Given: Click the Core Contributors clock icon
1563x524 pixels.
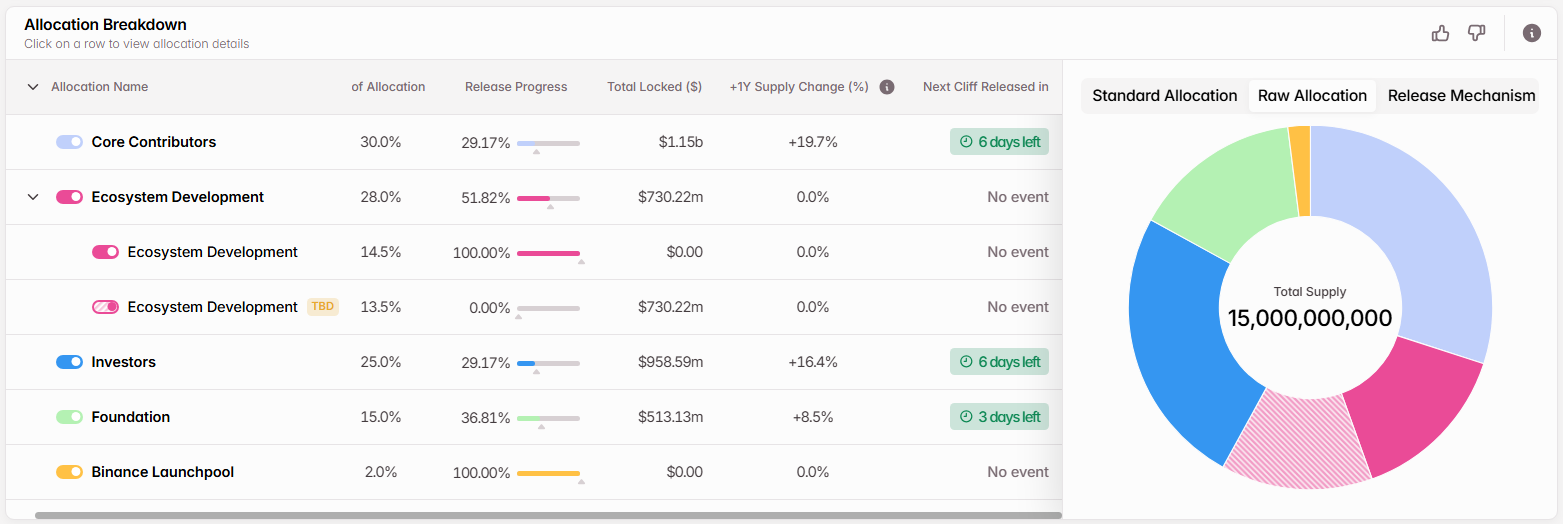Looking at the screenshot, I should click(x=966, y=142).
